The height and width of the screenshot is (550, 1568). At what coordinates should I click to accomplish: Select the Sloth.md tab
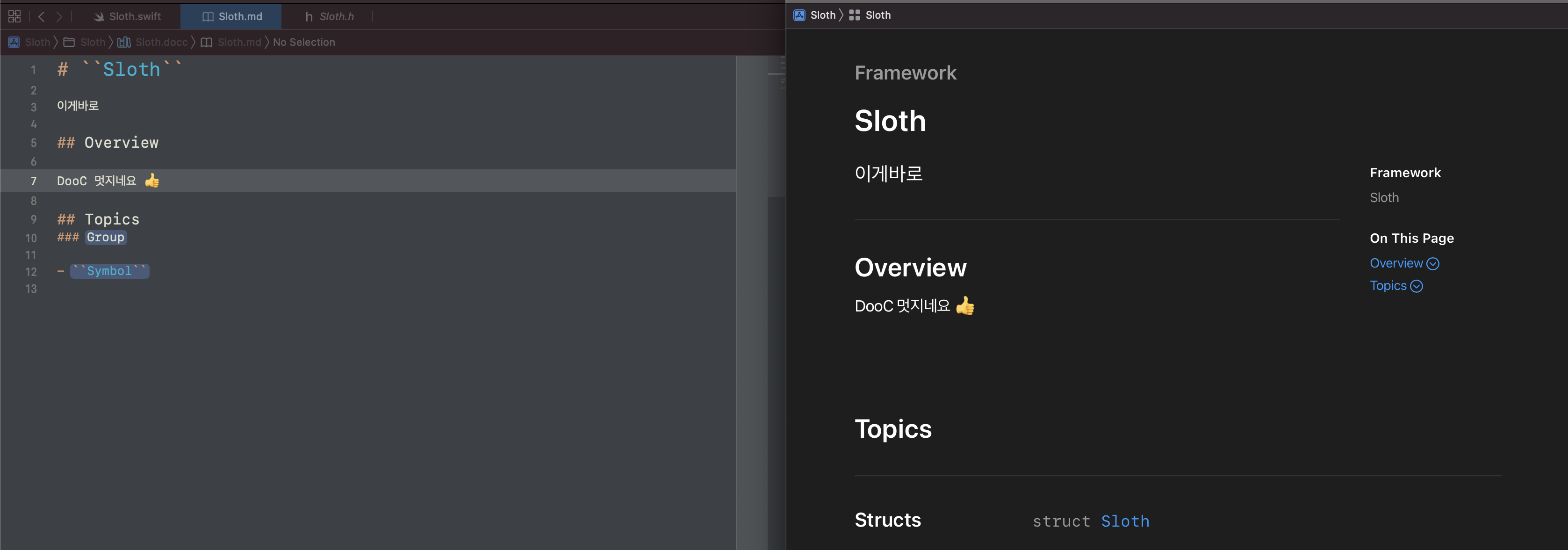tap(232, 16)
